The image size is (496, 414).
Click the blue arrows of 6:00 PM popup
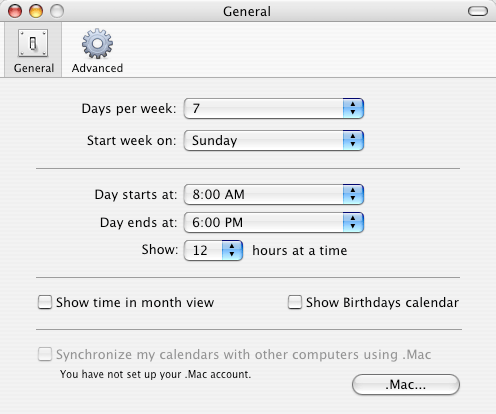(x=353, y=222)
